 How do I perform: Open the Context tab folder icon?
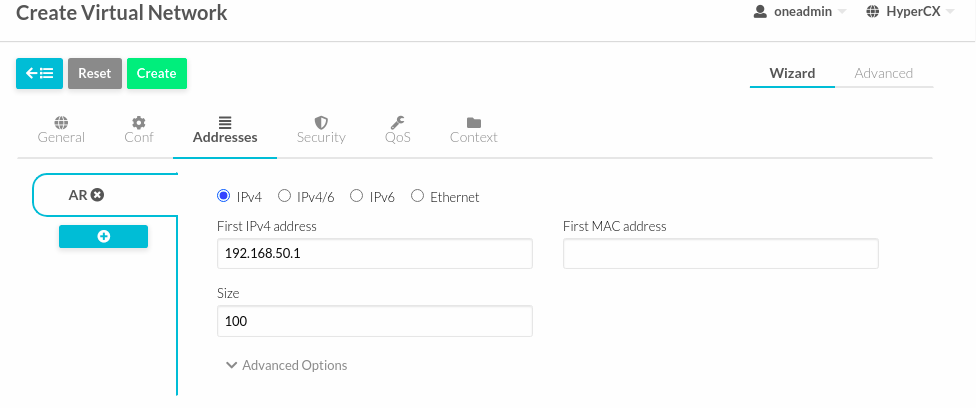tap(474, 123)
